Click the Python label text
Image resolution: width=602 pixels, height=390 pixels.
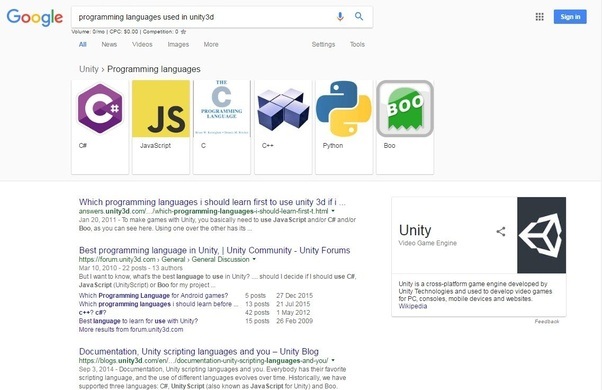(x=333, y=145)
